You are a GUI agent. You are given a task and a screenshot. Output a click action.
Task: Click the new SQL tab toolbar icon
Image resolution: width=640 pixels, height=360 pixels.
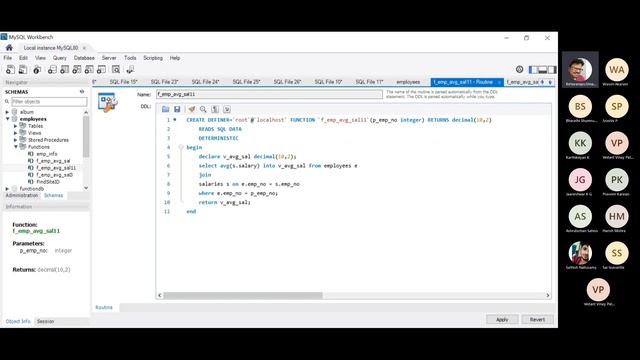(10, 70)
